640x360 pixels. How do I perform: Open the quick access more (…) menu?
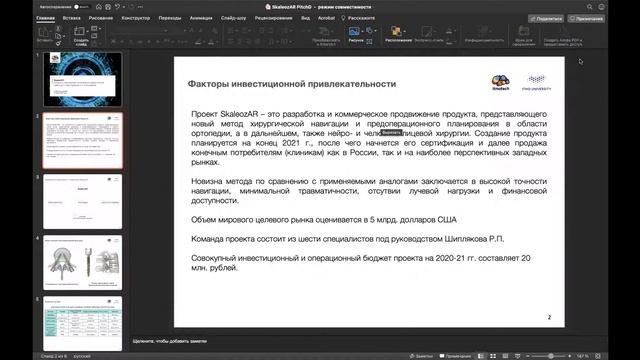tap(140, 7)
